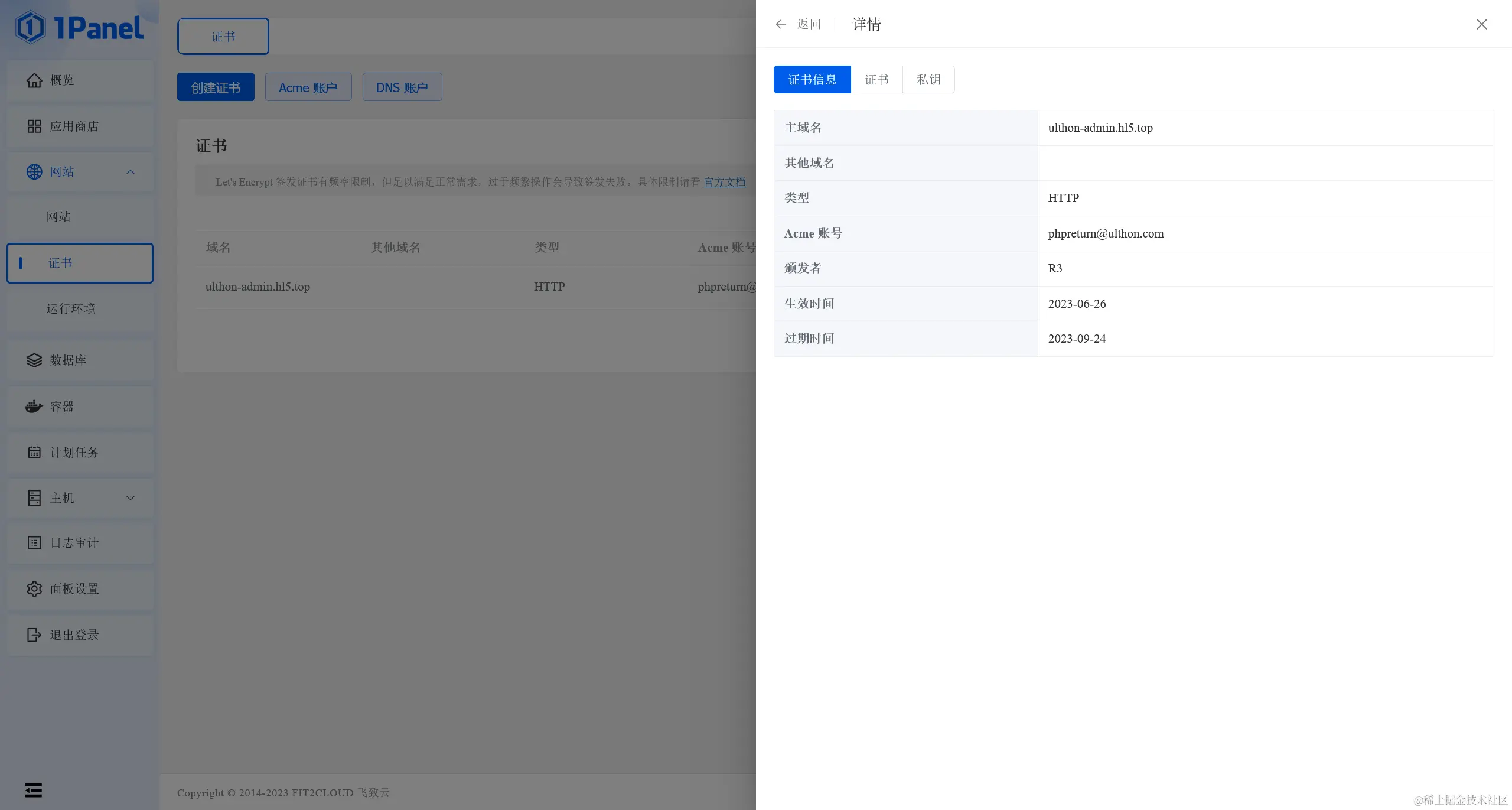Collapse the 网站 menu chevron
Viewport: 1512px width, 810px height.
tap(131, 172)
